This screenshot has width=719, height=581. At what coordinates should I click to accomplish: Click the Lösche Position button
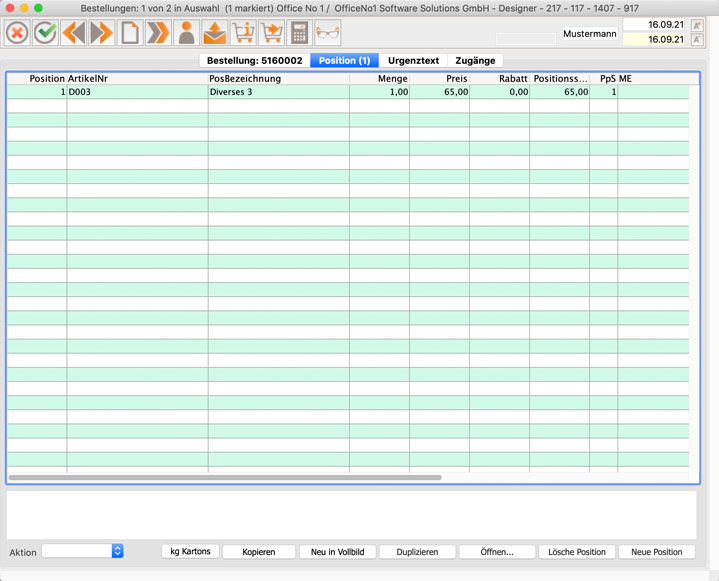click(577, 552)
